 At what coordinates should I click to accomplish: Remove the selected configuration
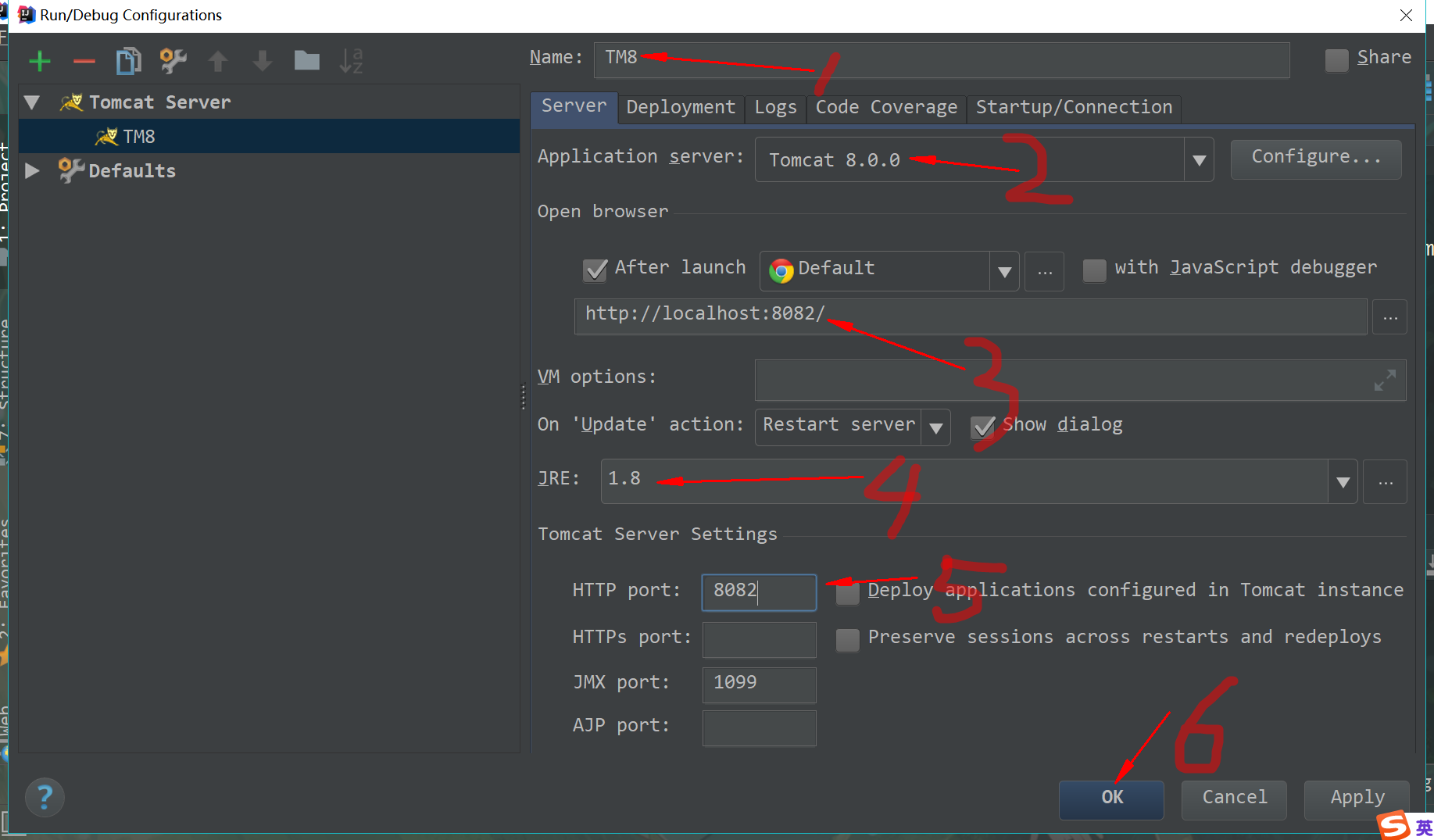coord(84,61)
